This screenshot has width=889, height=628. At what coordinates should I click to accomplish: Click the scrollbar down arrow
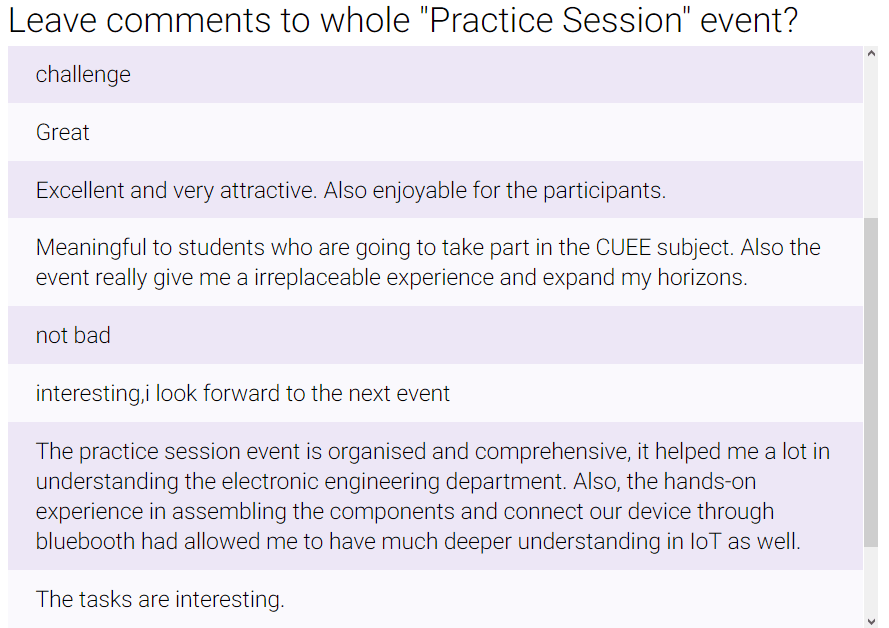click(871, 621)
